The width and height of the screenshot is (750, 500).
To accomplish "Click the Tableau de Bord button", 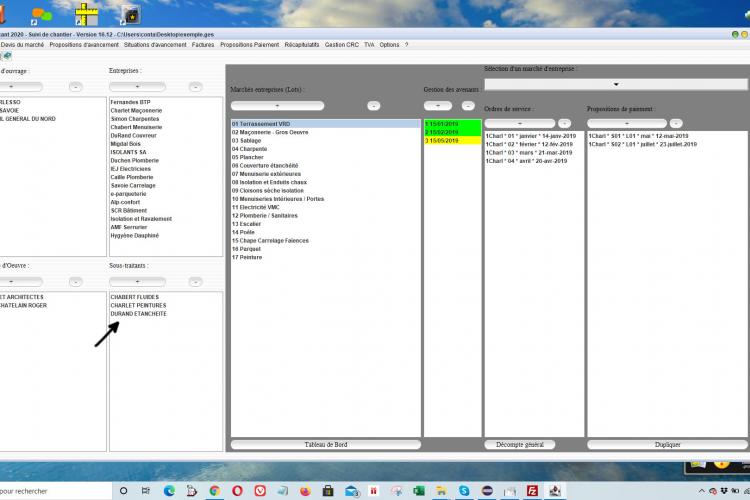I will pyautogui.click(x=326, y=444).
